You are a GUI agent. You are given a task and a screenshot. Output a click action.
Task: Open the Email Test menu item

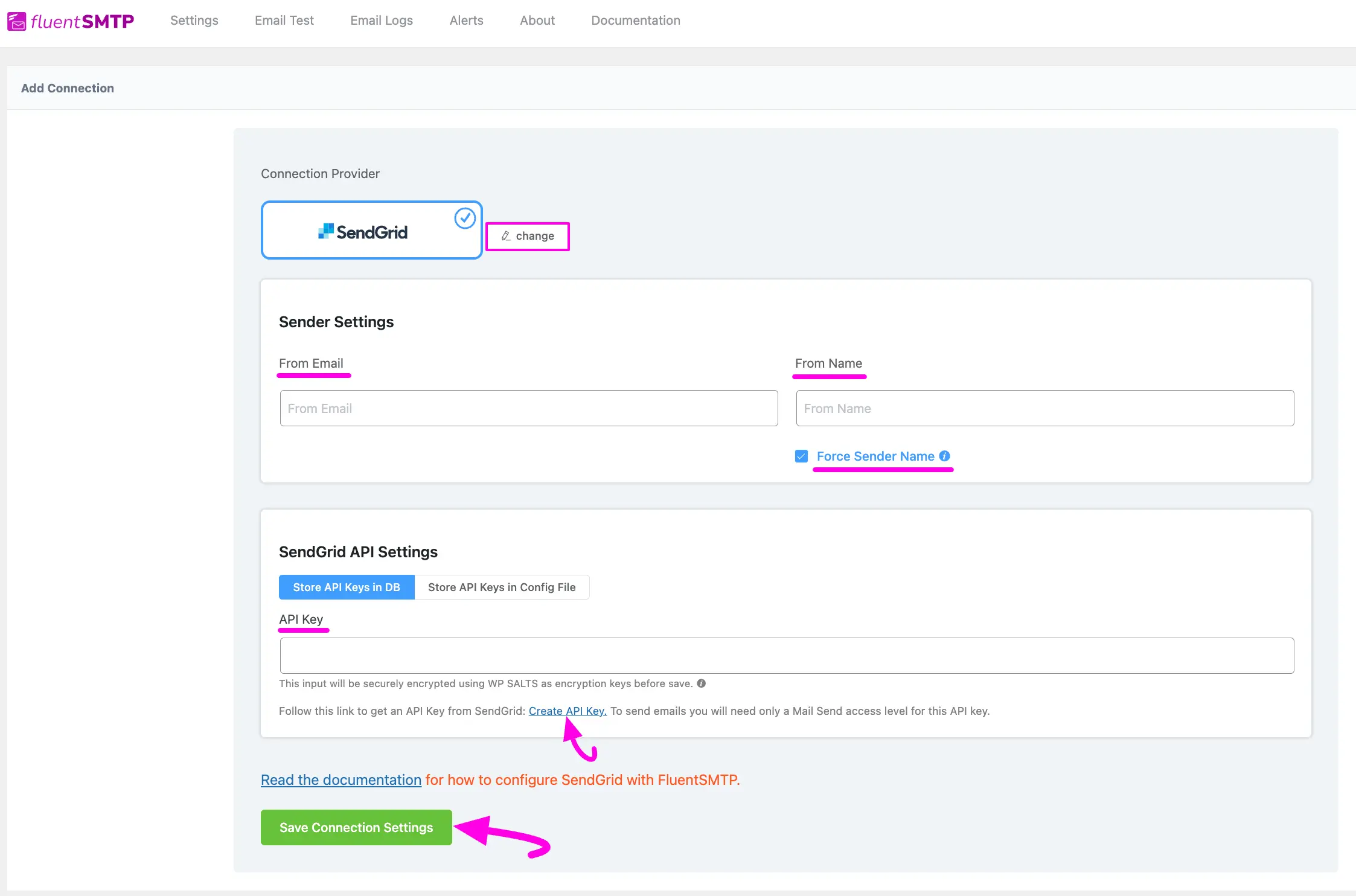click(x=284, y=21)
